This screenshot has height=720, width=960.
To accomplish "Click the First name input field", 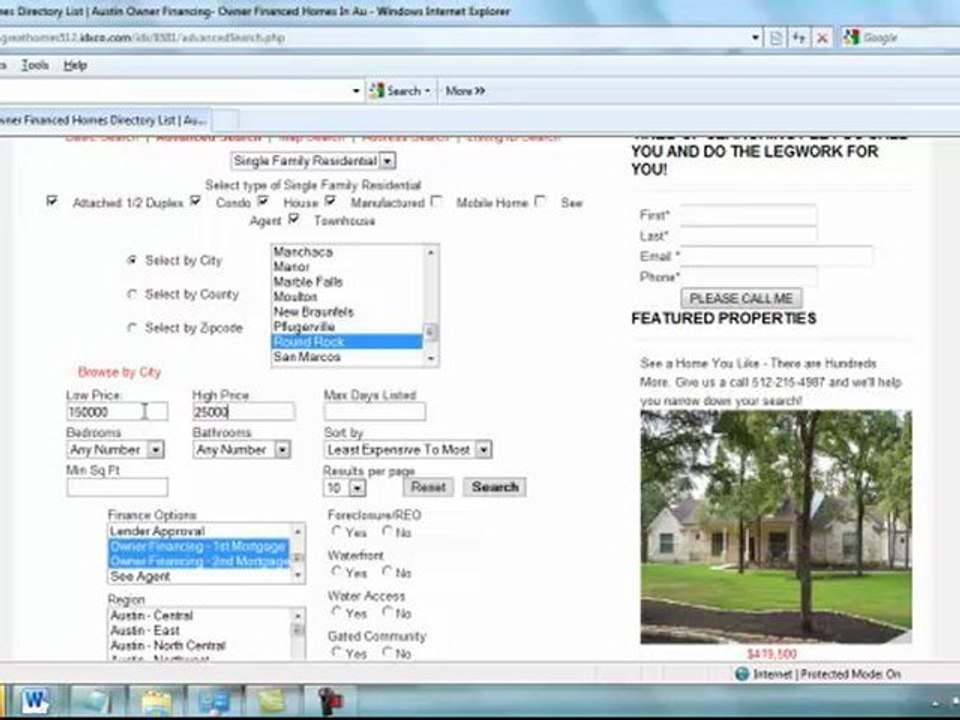I will coord(748,215).
